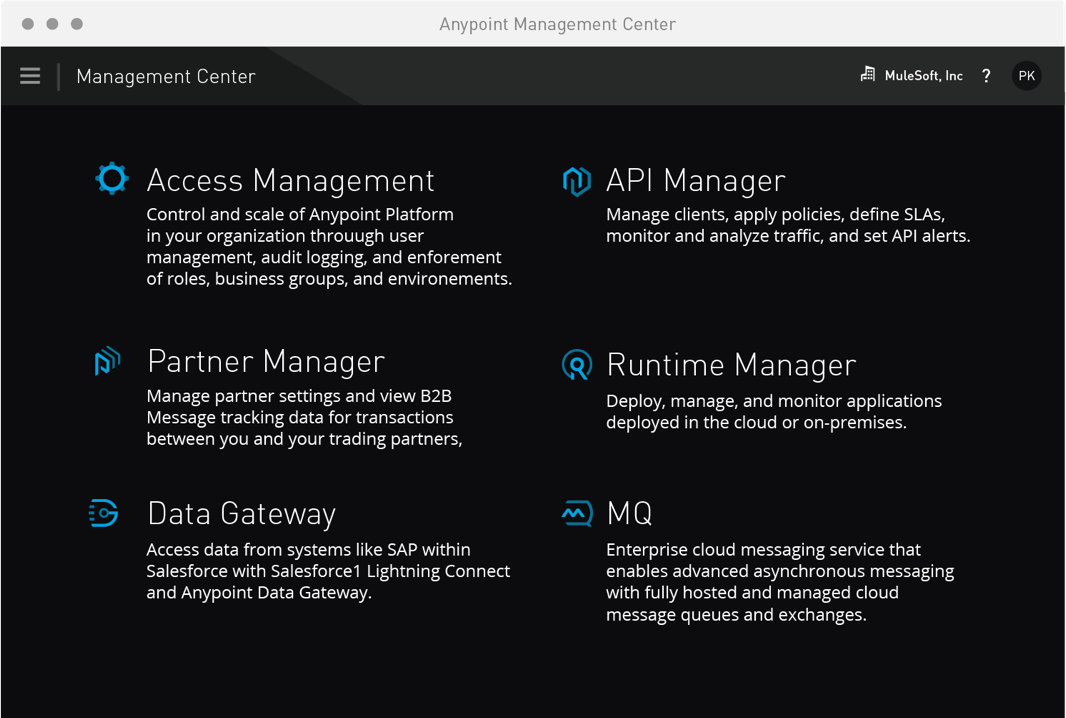
Task: Open MQ from its heading
Action: pos(628,513)
